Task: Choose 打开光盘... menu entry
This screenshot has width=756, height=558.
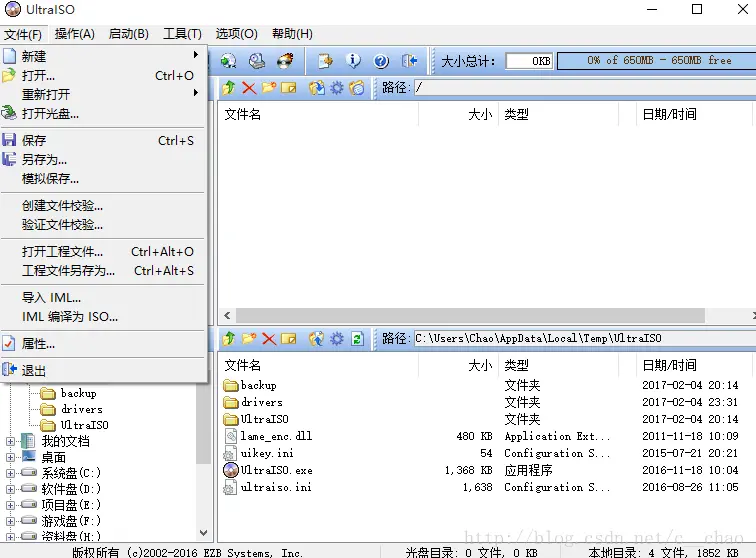Action: coord(104,114)
